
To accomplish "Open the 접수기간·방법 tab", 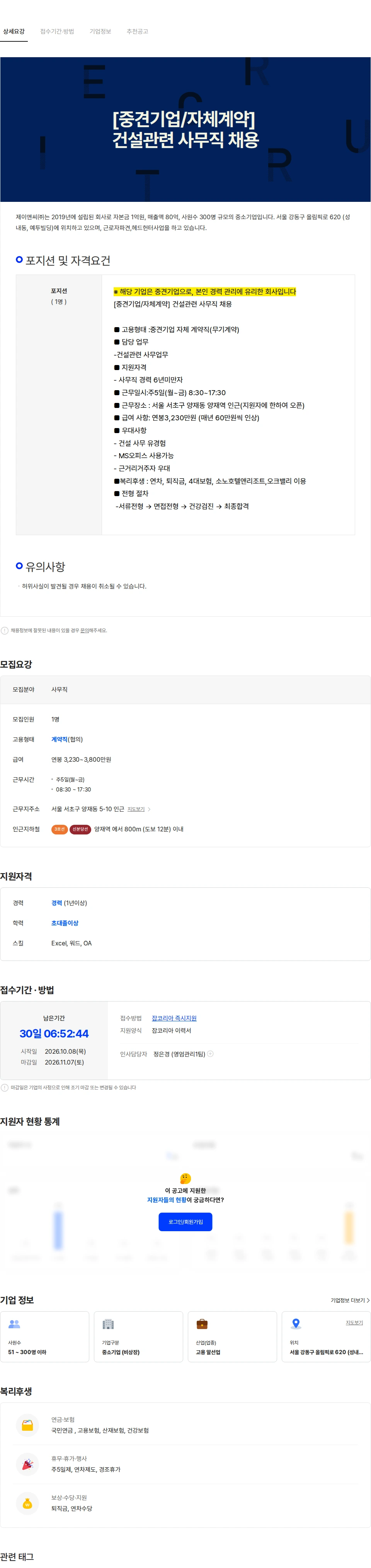I will (57, 32).
